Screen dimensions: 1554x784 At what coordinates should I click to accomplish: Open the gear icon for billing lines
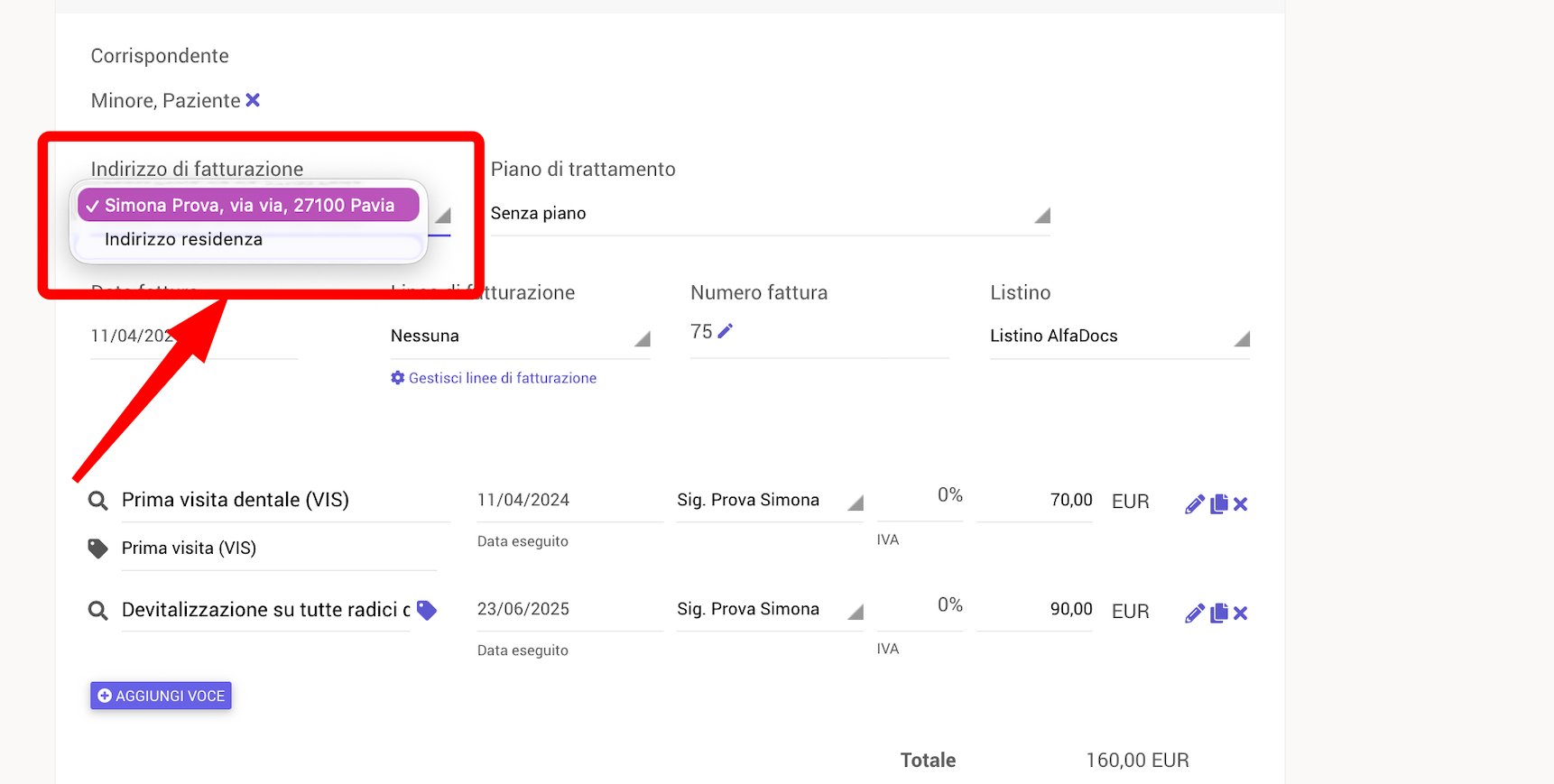(397, 378)
